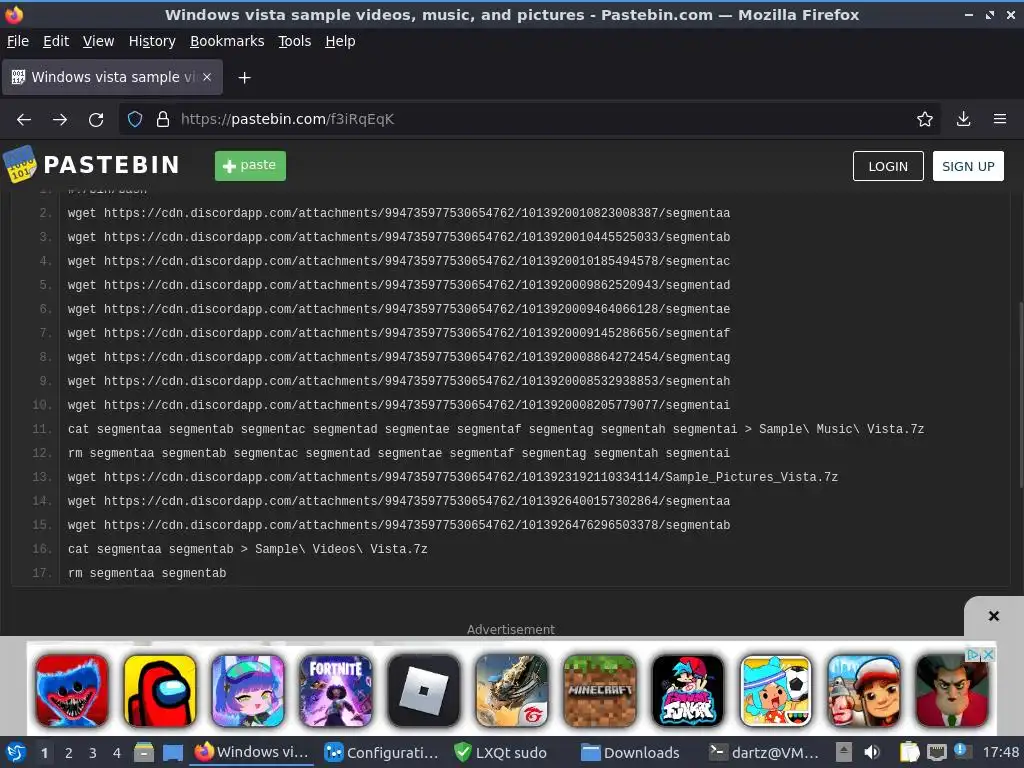
Task: Open the History menu
Action: click(x=152, y=41)
